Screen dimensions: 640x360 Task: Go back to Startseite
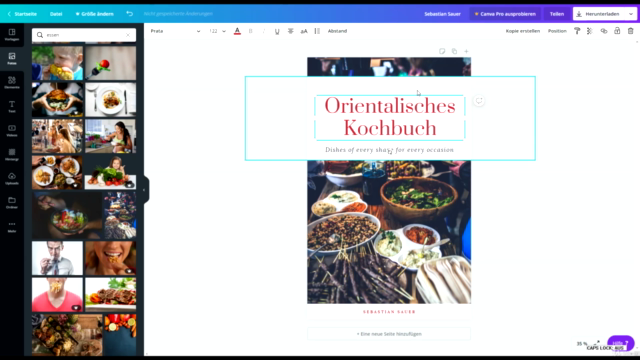pyautogui.click(x=22, y=14)
